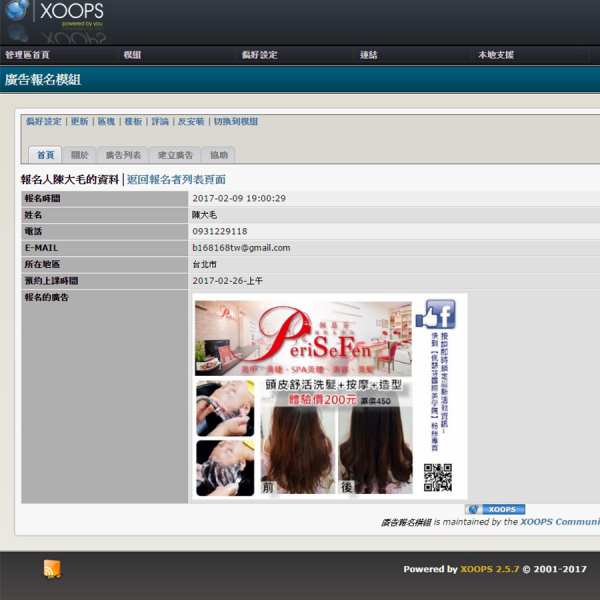The width and height of the screenshot is (600, 600).
Task: Click the Facebook like icon in ad
Action: 436,315
